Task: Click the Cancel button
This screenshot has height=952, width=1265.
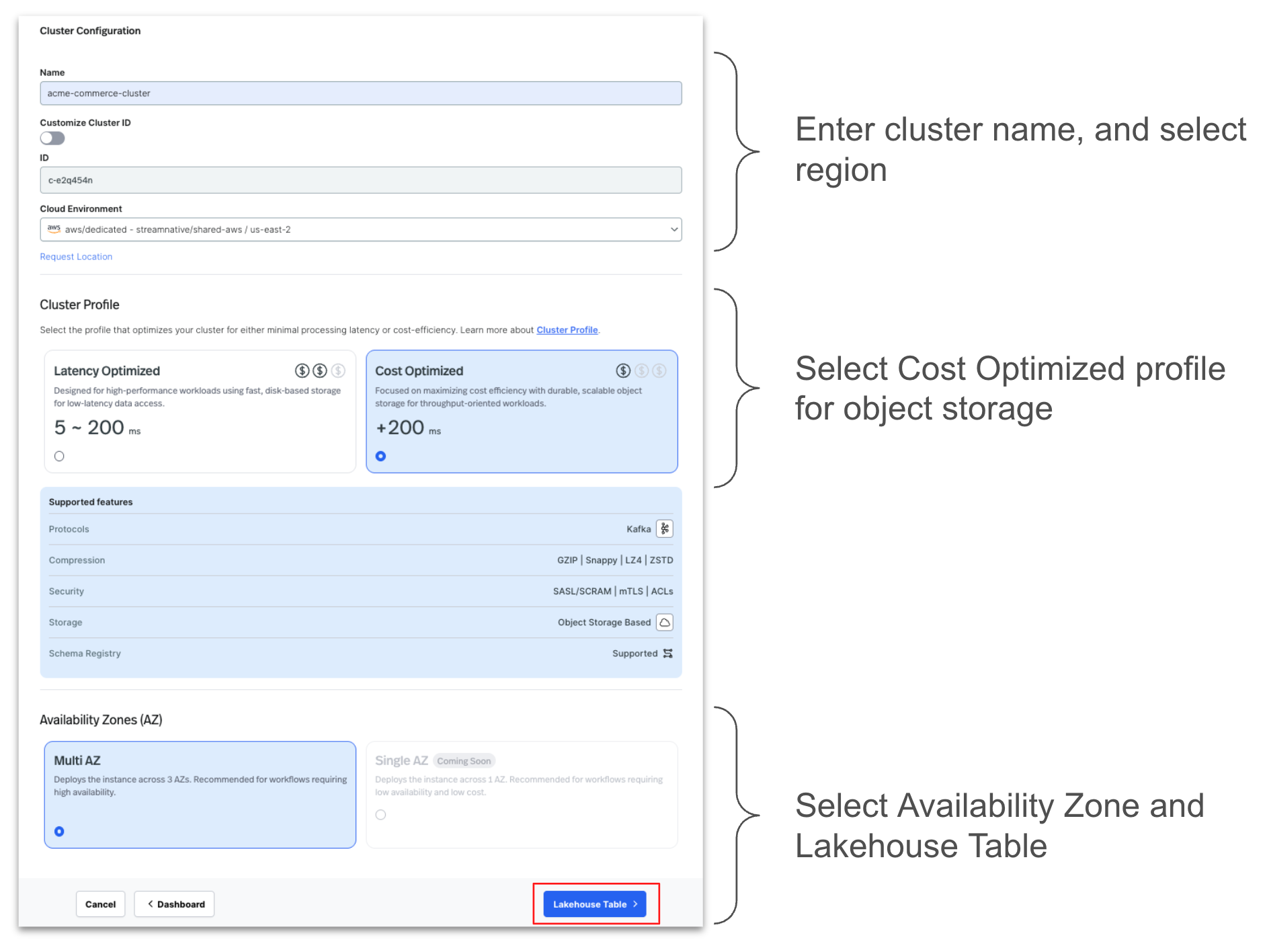Action: coord(100,904)
